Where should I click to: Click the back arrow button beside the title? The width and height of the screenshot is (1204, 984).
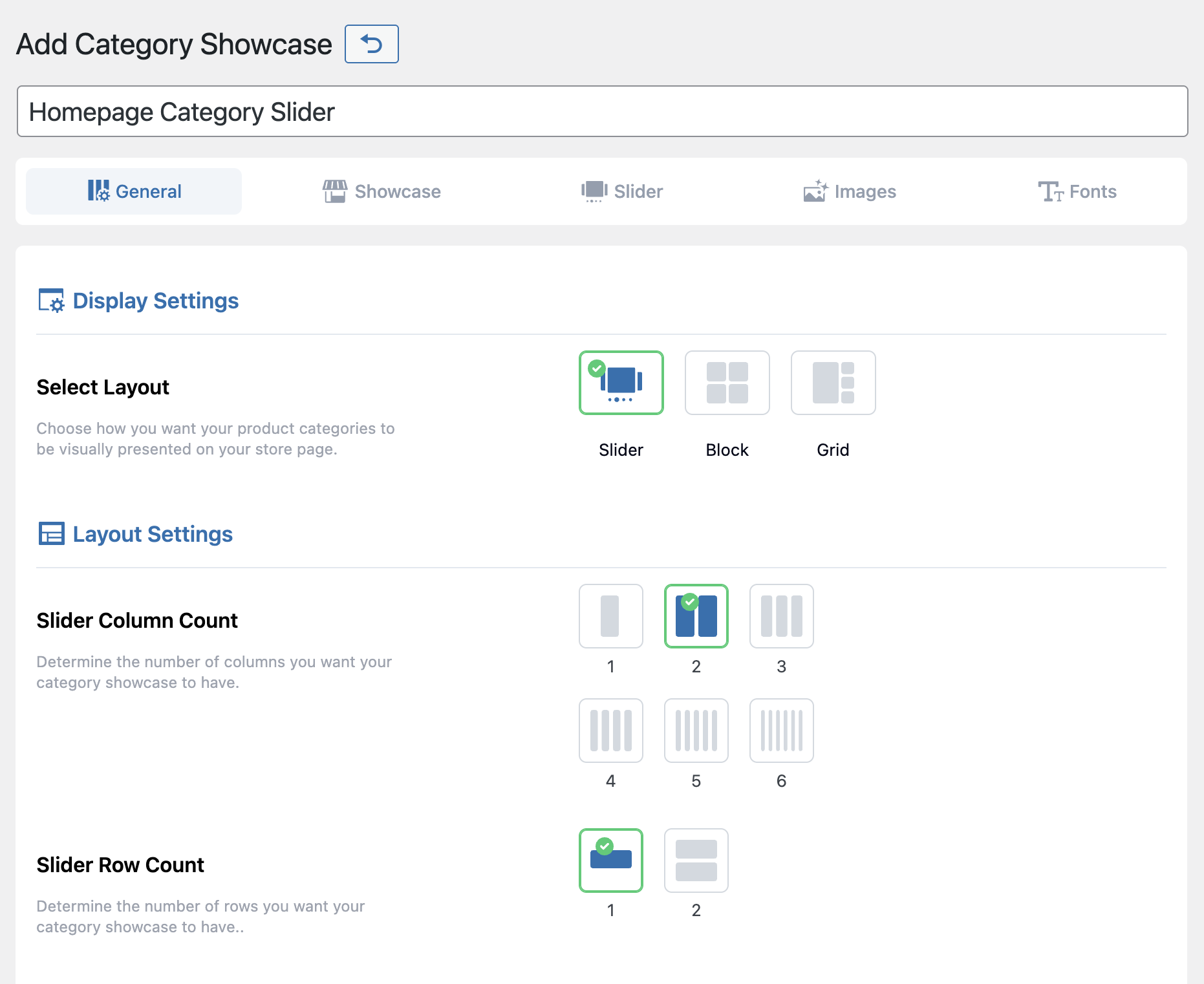371,44
